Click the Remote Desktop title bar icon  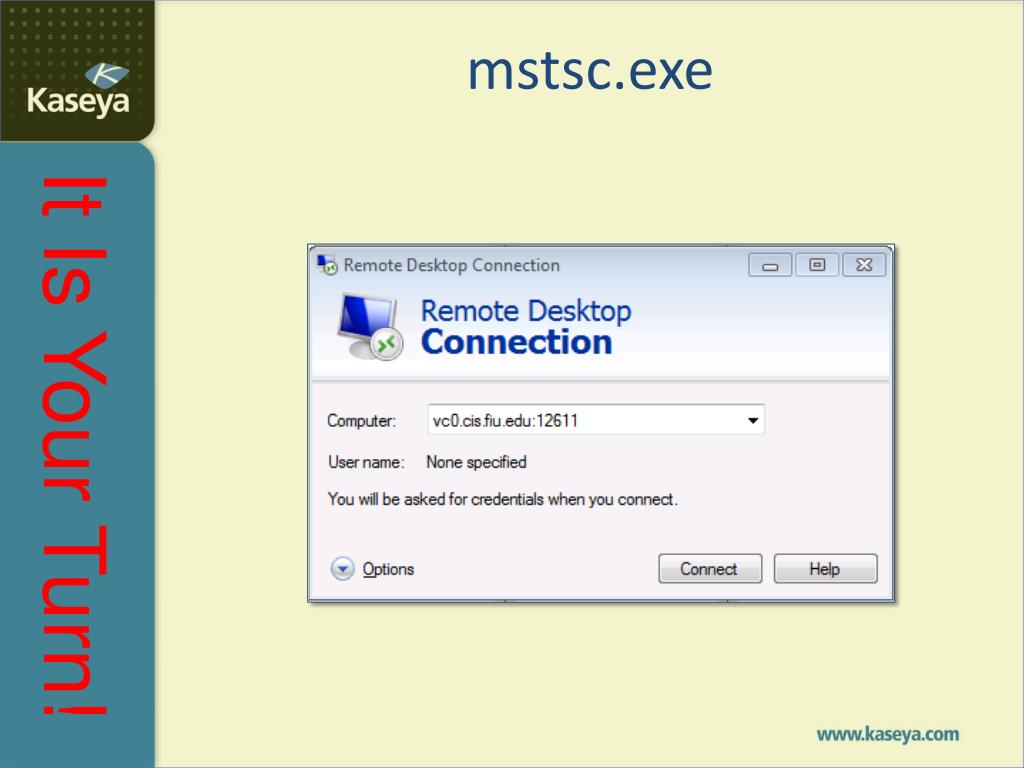327,264
